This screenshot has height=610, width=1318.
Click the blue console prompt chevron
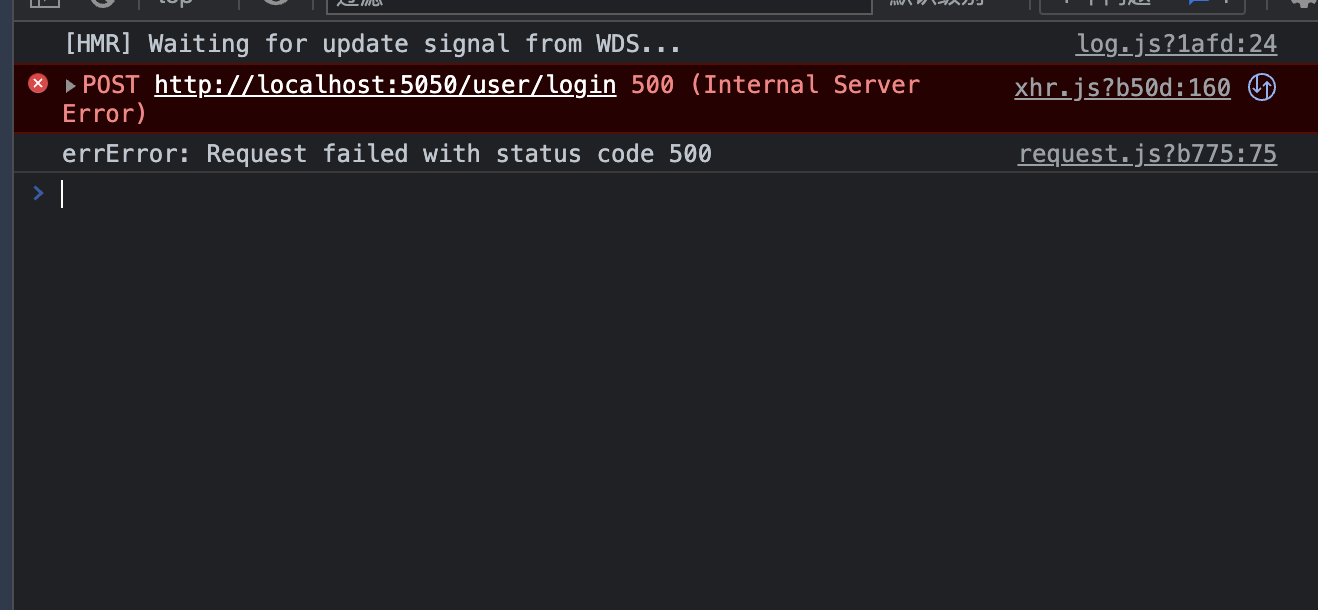[38, 193]
